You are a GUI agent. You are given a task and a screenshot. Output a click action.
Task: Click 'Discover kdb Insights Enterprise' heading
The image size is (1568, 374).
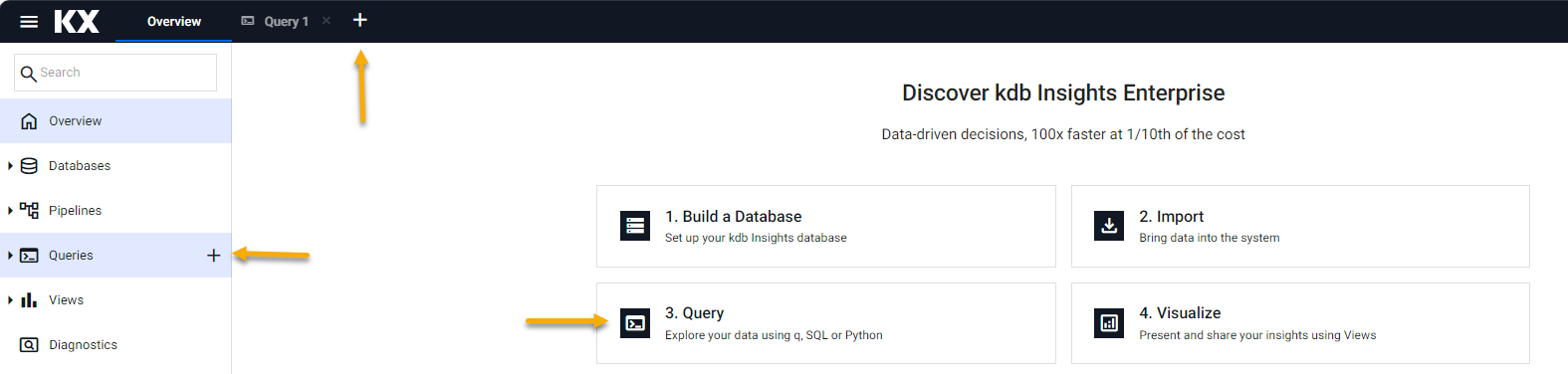(1063, 93)
